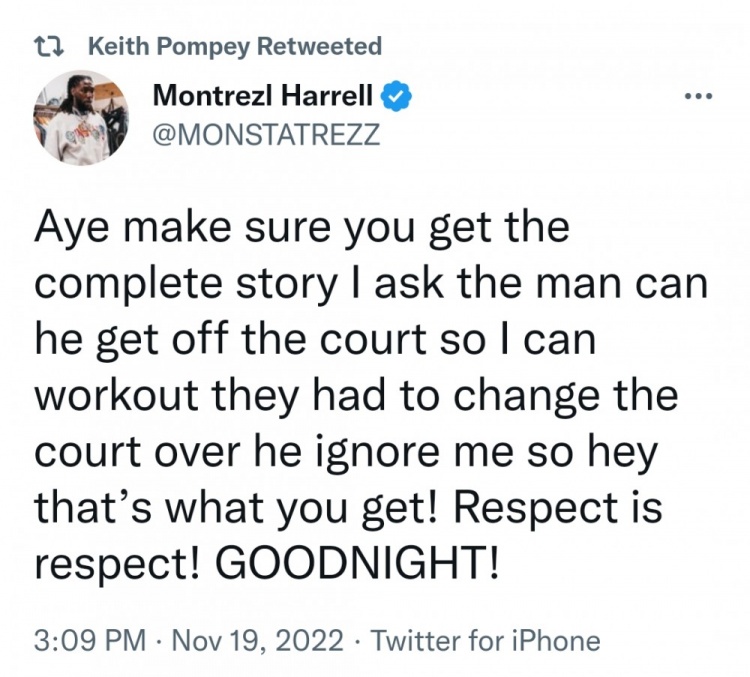Click "Keith Pompey Retweeted" label
The height and width of the screenshot is (677, 750).
(x=235, y=46)
